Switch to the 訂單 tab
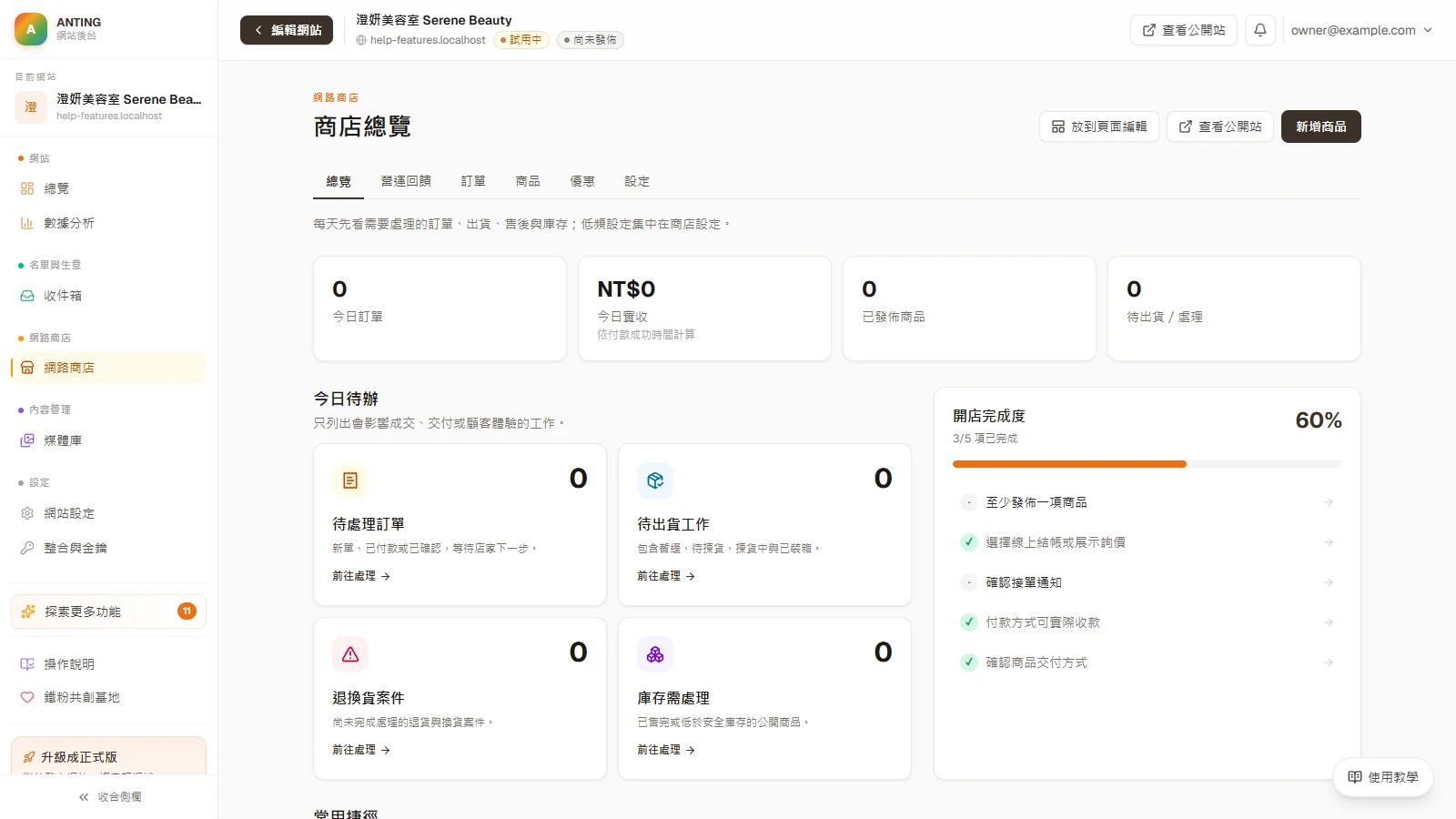The image size is (1456, 819). click(x=473, y=181)
